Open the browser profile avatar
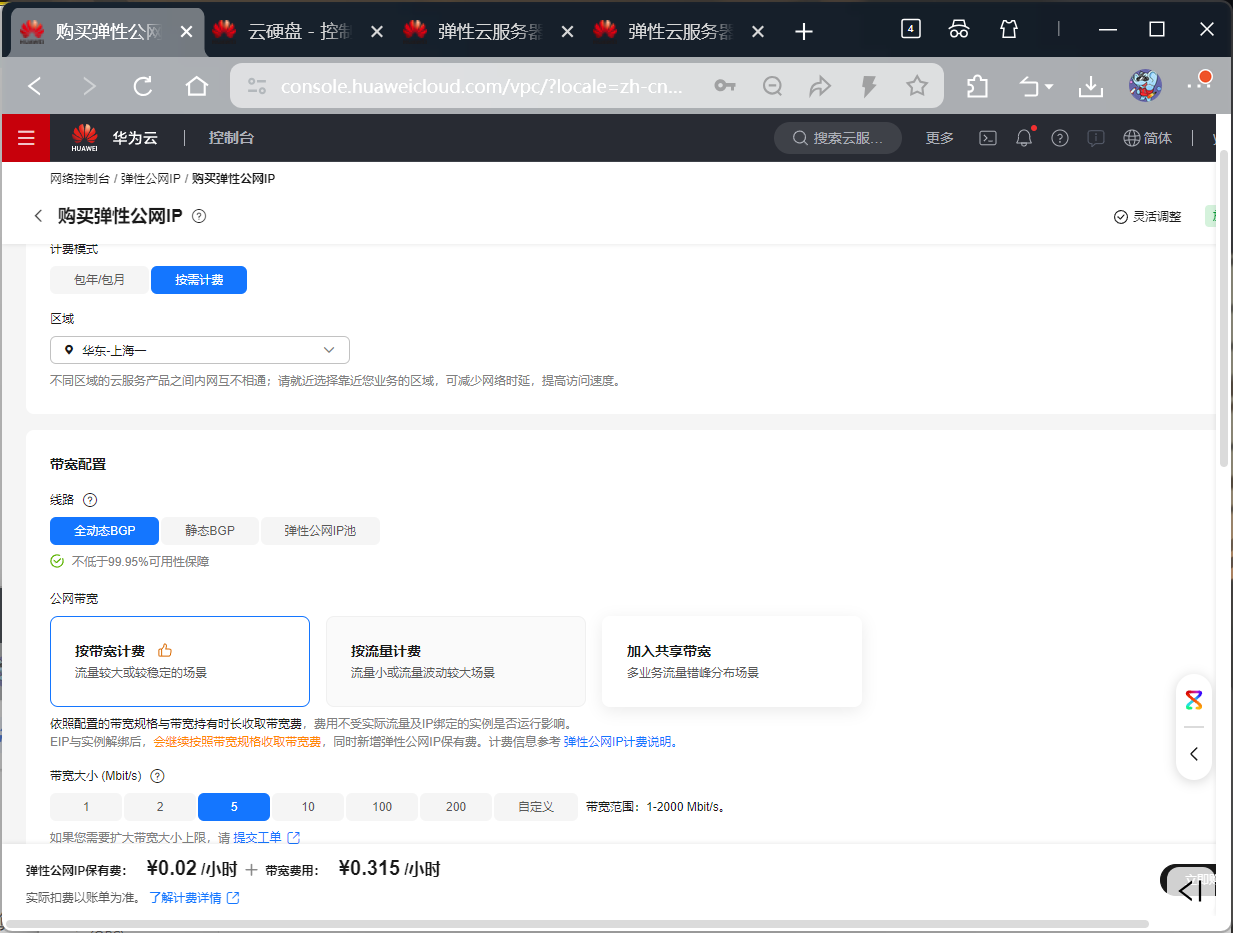 coord(1145,86)
